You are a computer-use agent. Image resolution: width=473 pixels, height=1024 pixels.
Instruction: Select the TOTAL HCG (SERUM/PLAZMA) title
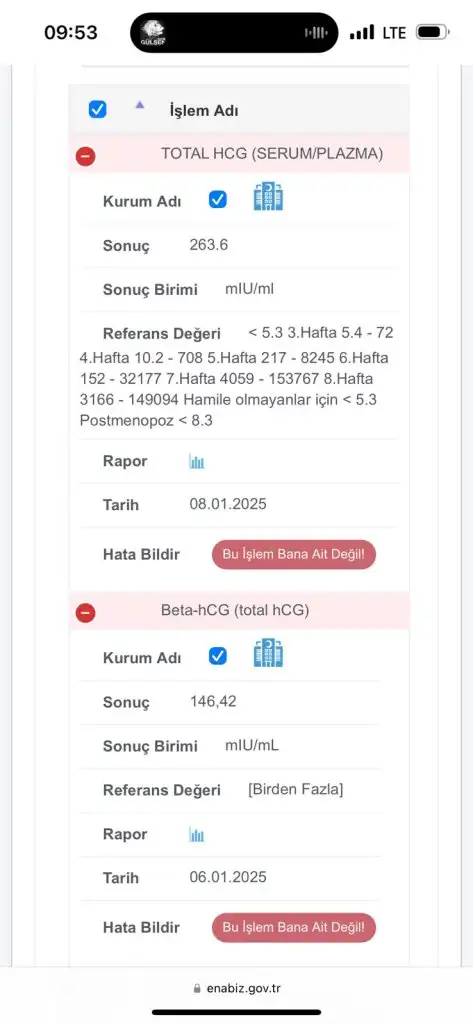point(272,153)
